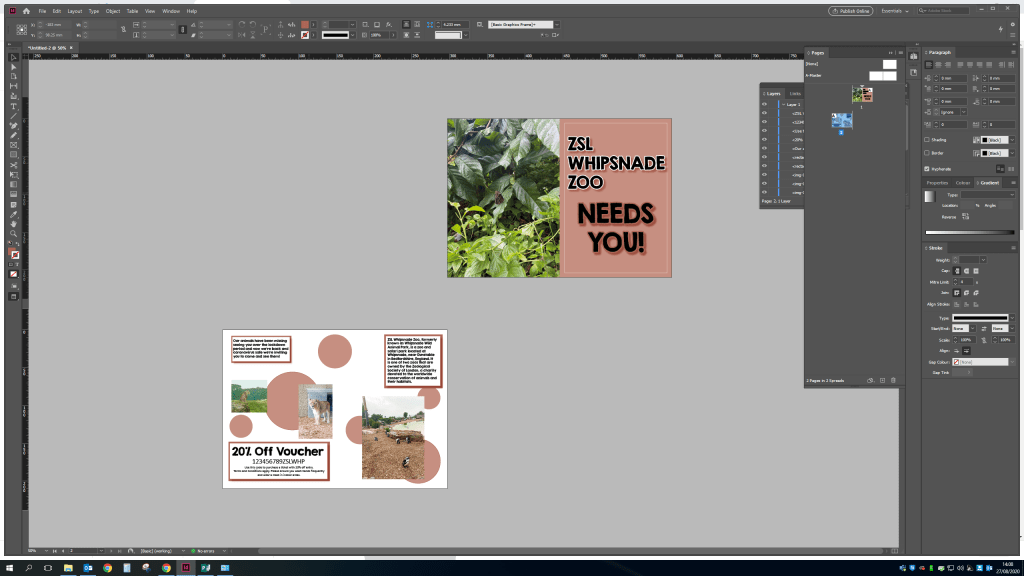Screen dimensions: 1024x576
Task: Select page 1 thumbnail in Pages panel
Action: pos(862,94)
